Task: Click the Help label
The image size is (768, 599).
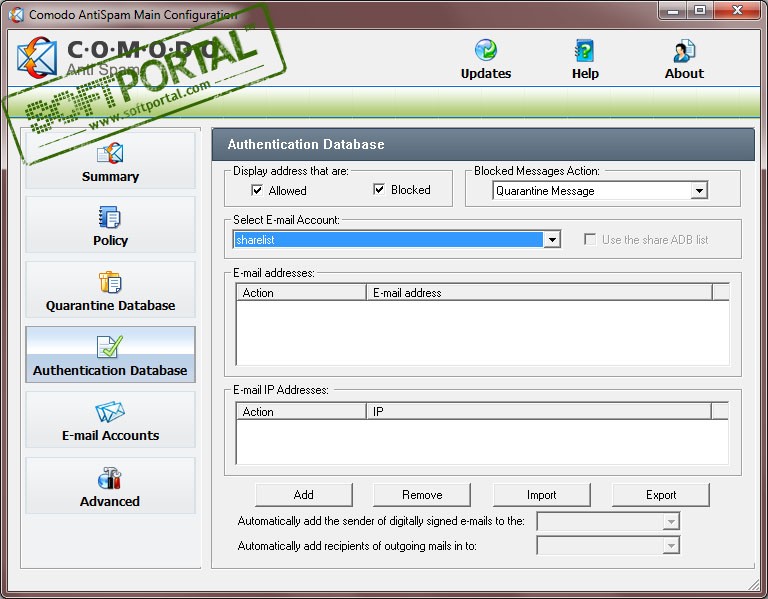Action: point(585,73)
